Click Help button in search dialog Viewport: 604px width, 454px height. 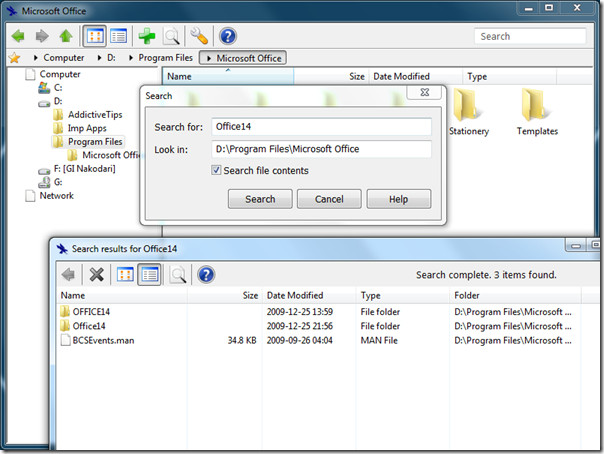(399, 199)
